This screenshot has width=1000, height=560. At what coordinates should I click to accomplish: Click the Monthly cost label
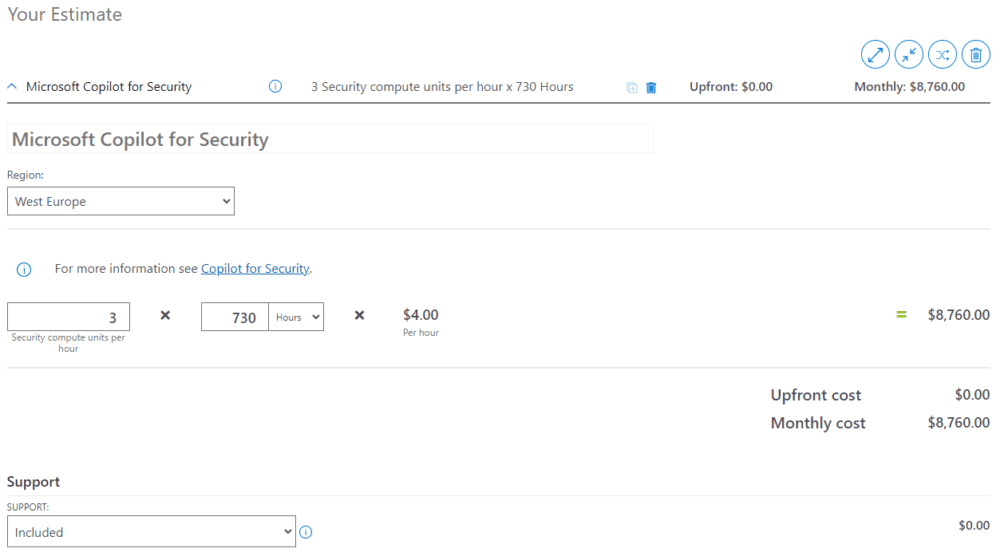point(818,423)
